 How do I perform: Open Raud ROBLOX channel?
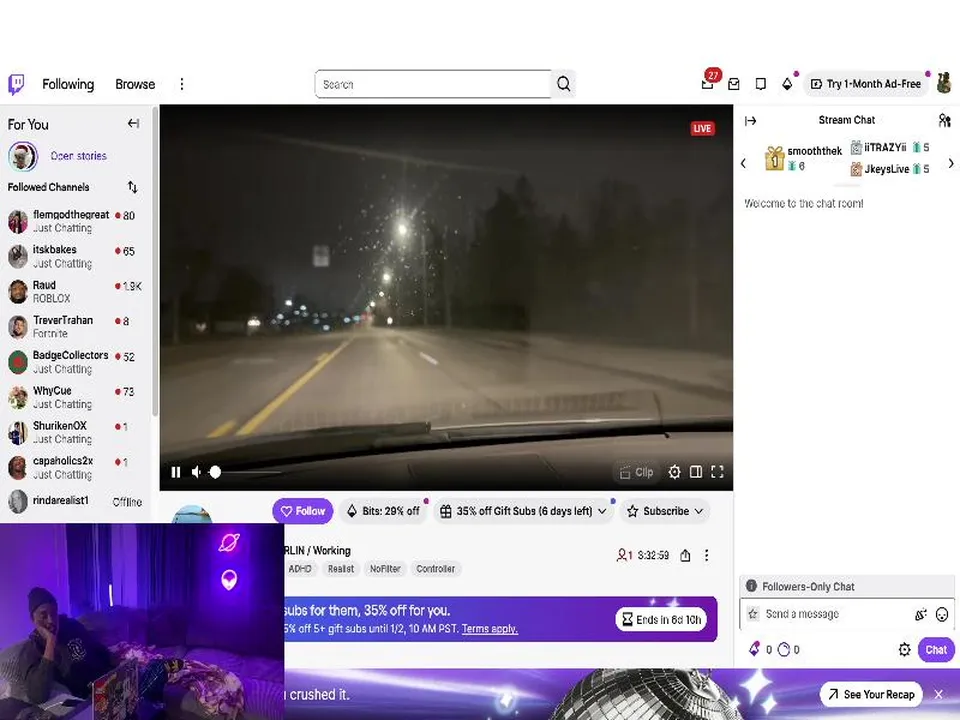[75, 291]
